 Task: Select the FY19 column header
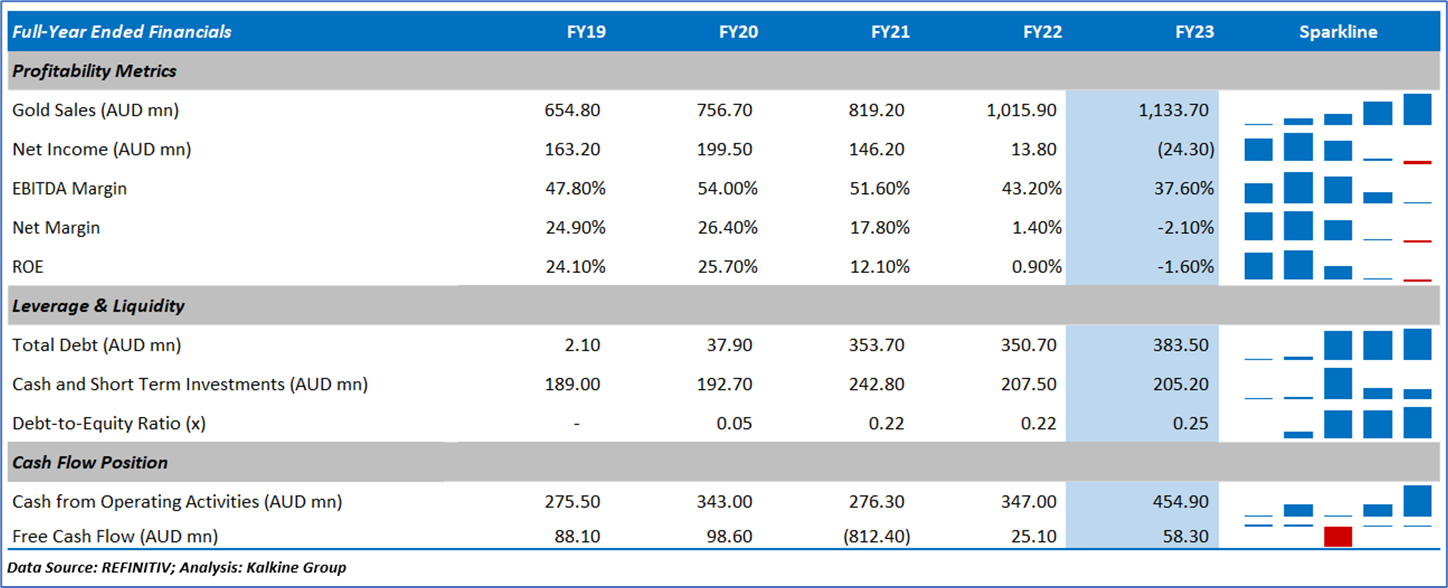pos(586,32)
